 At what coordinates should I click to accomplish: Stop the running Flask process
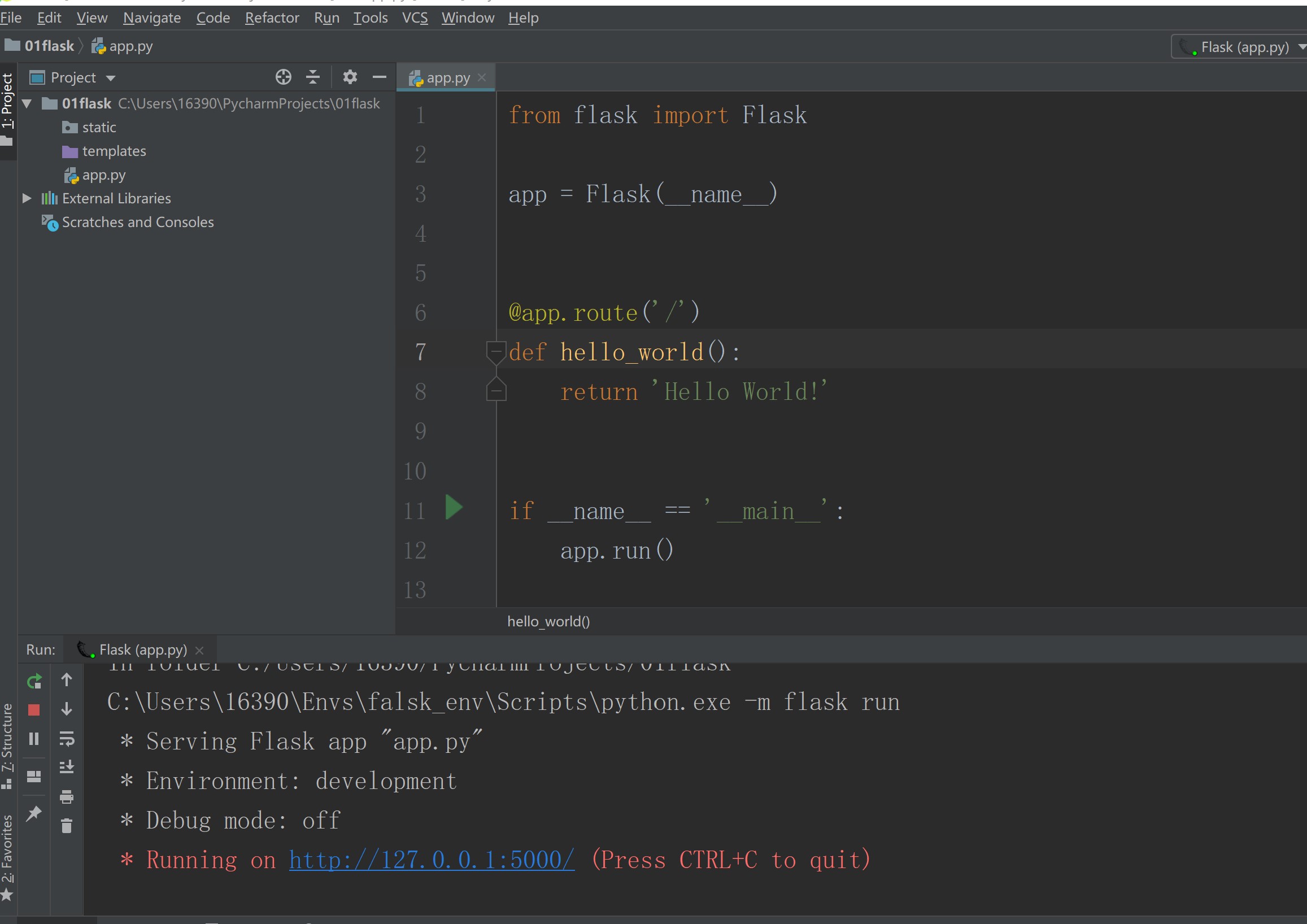(34, 710)
